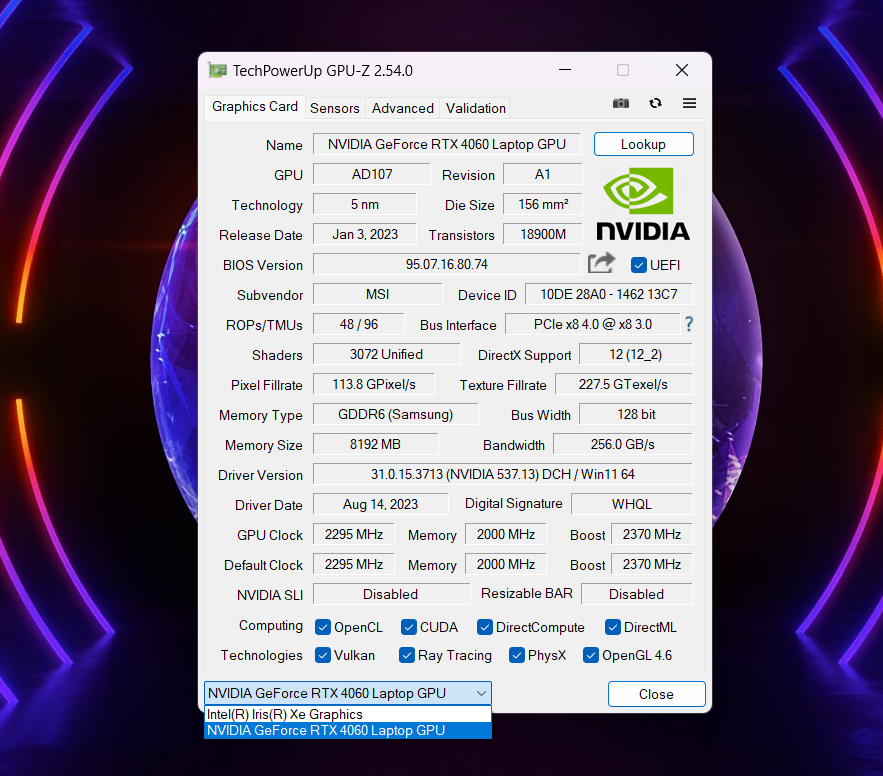Click Texture Fillrate 227.5 GTexel/s

click(x=623, y=384)
